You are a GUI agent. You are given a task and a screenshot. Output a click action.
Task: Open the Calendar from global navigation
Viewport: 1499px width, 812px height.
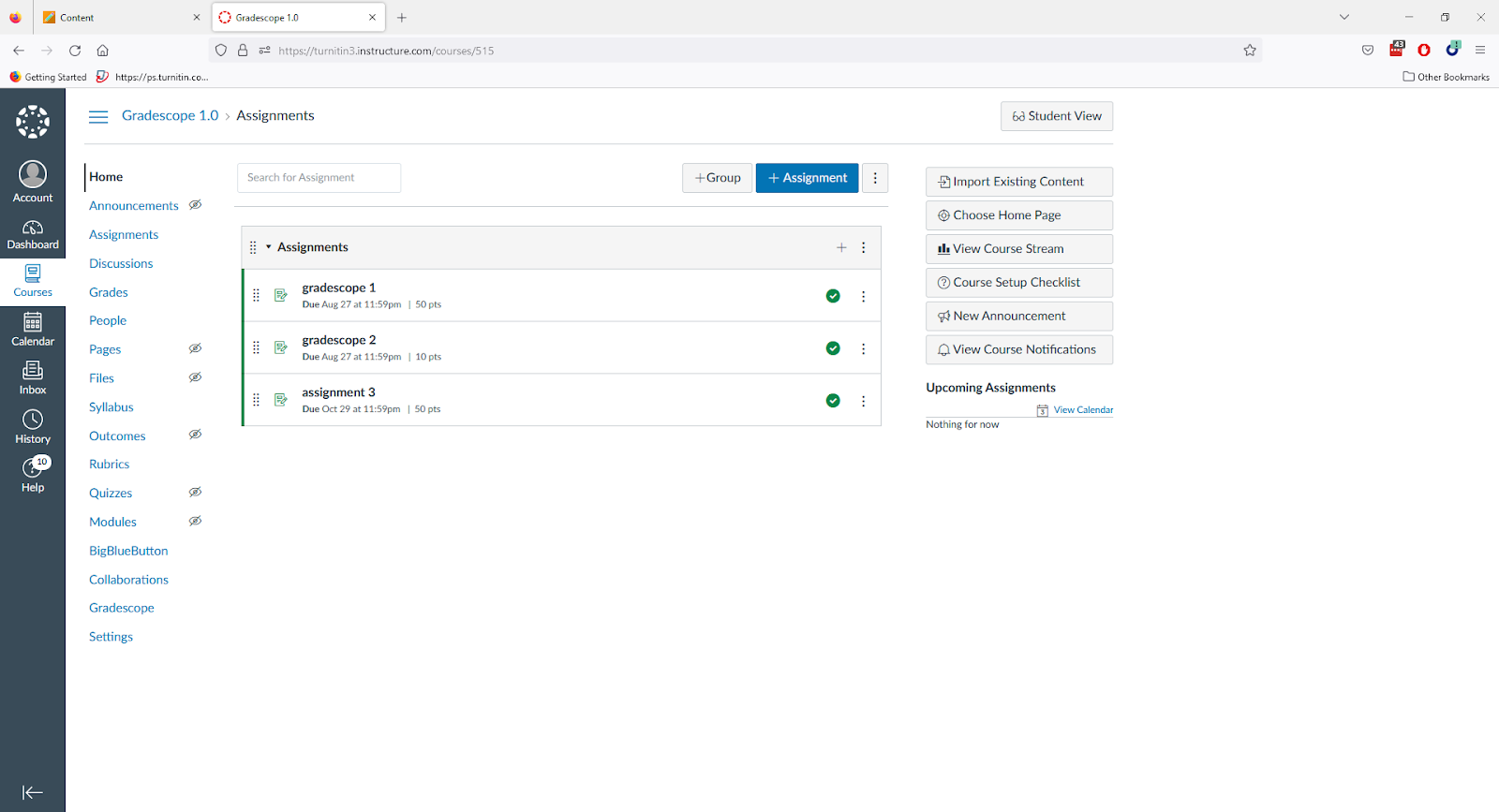tap(33, 330)
